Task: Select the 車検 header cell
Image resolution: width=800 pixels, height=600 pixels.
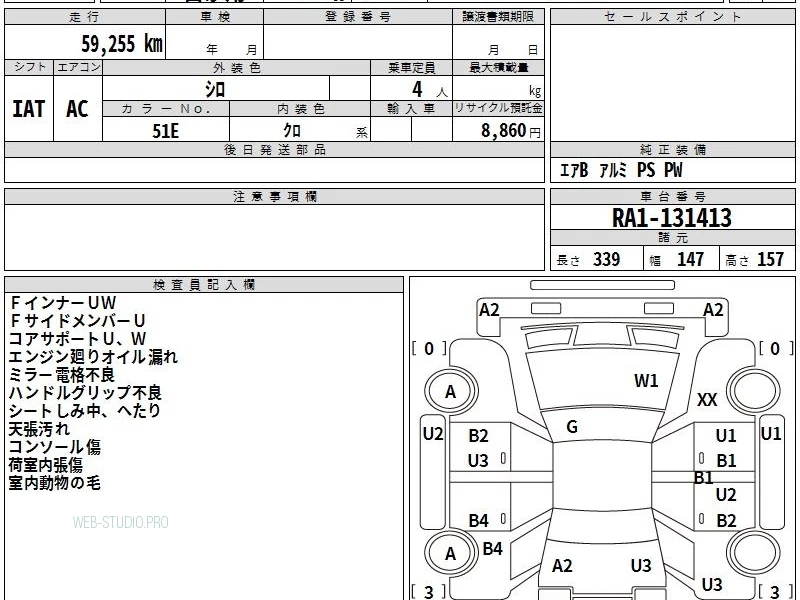Action: [x=215, y=17]
